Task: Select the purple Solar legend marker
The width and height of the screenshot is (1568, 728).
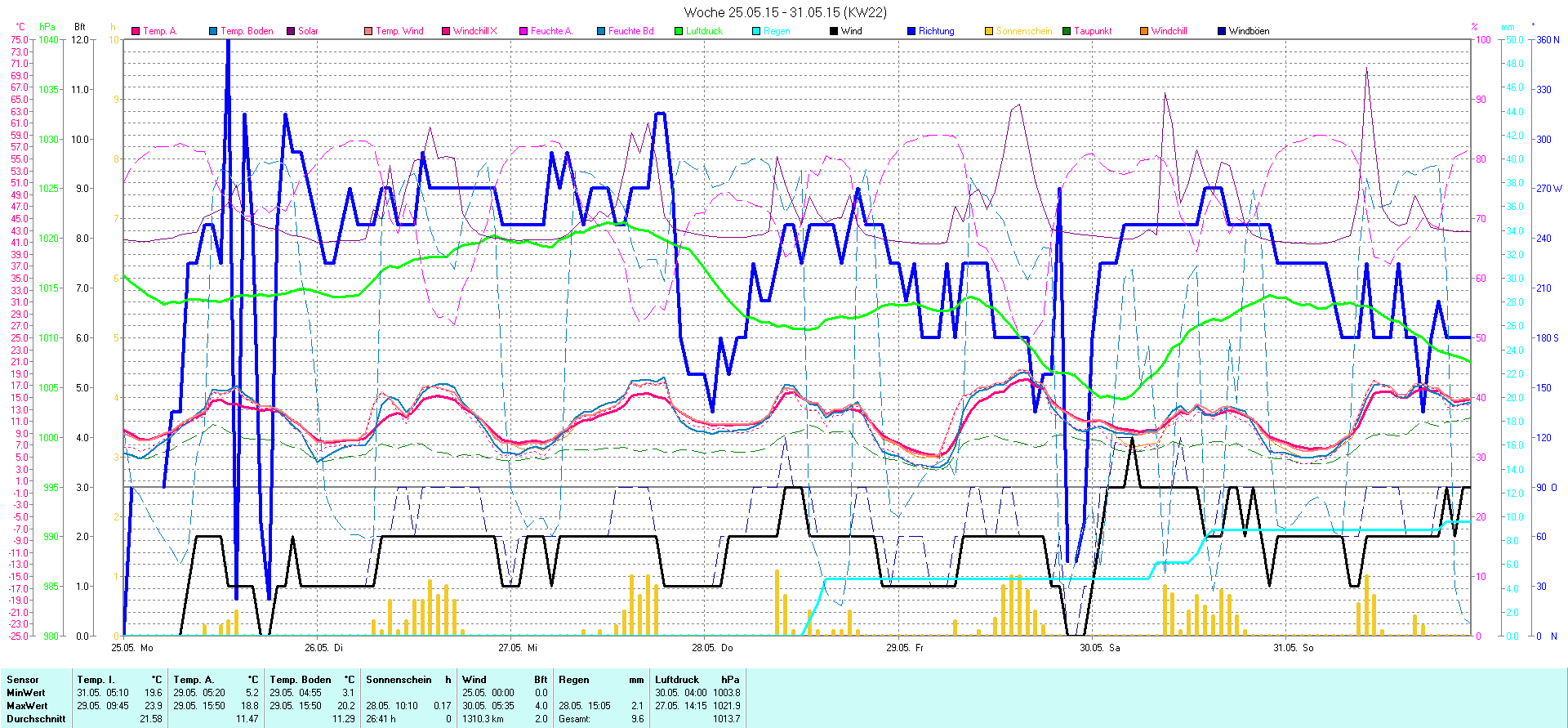Action: pyautogui.click(x=291, y=31)
